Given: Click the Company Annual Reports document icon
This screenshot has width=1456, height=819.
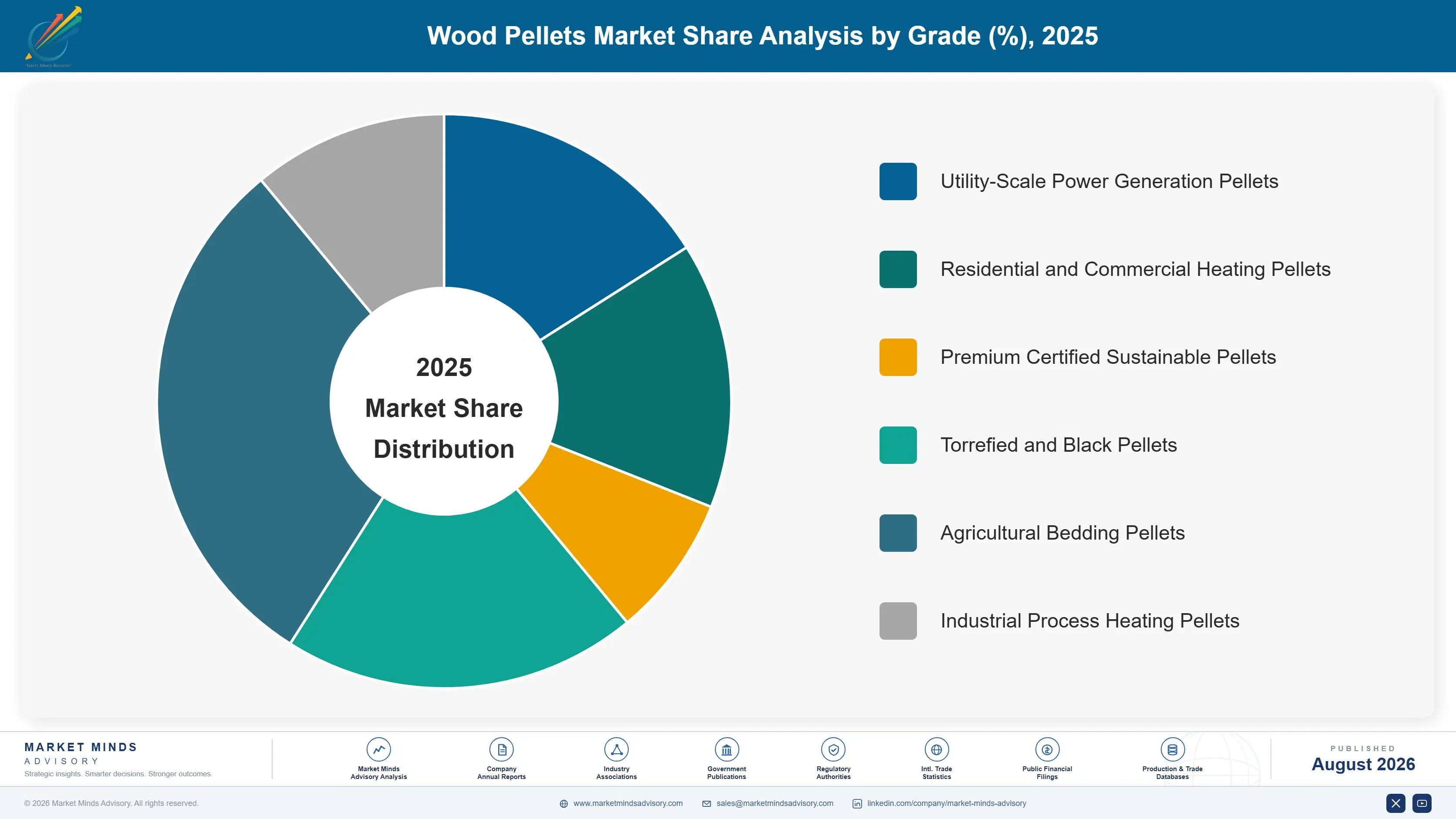Looking at the screenshot, I should pos(501,749).
